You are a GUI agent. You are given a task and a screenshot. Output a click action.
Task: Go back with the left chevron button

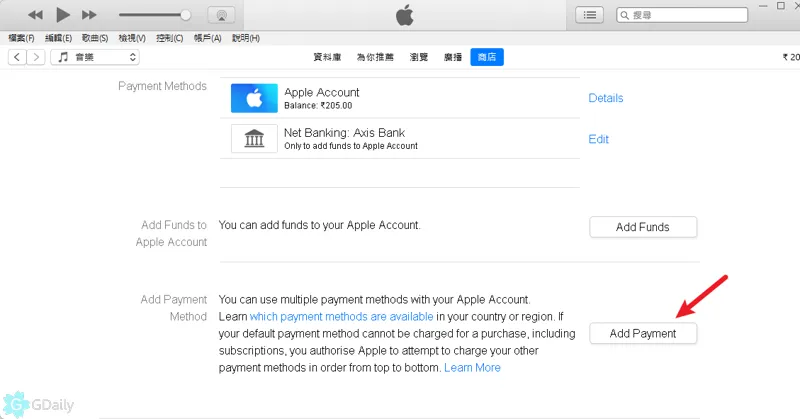point(17,57)
